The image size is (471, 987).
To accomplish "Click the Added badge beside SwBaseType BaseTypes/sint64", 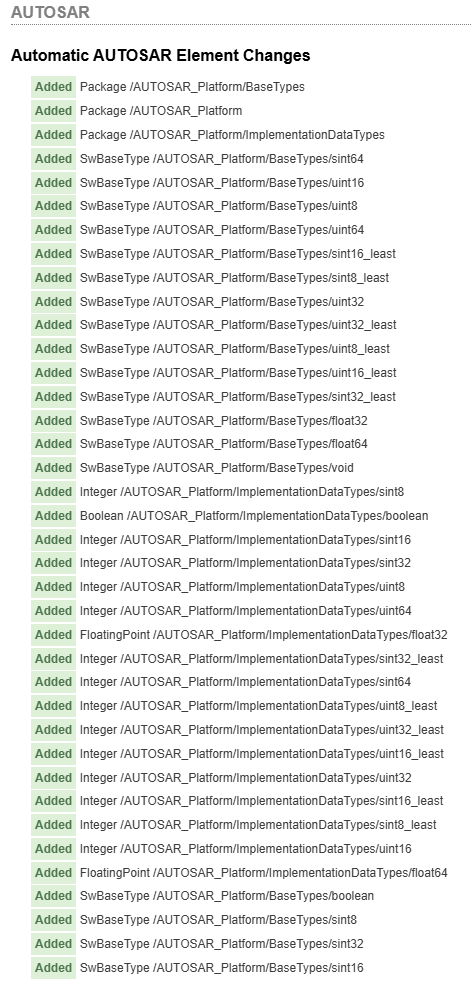I will tap(54, 159).
